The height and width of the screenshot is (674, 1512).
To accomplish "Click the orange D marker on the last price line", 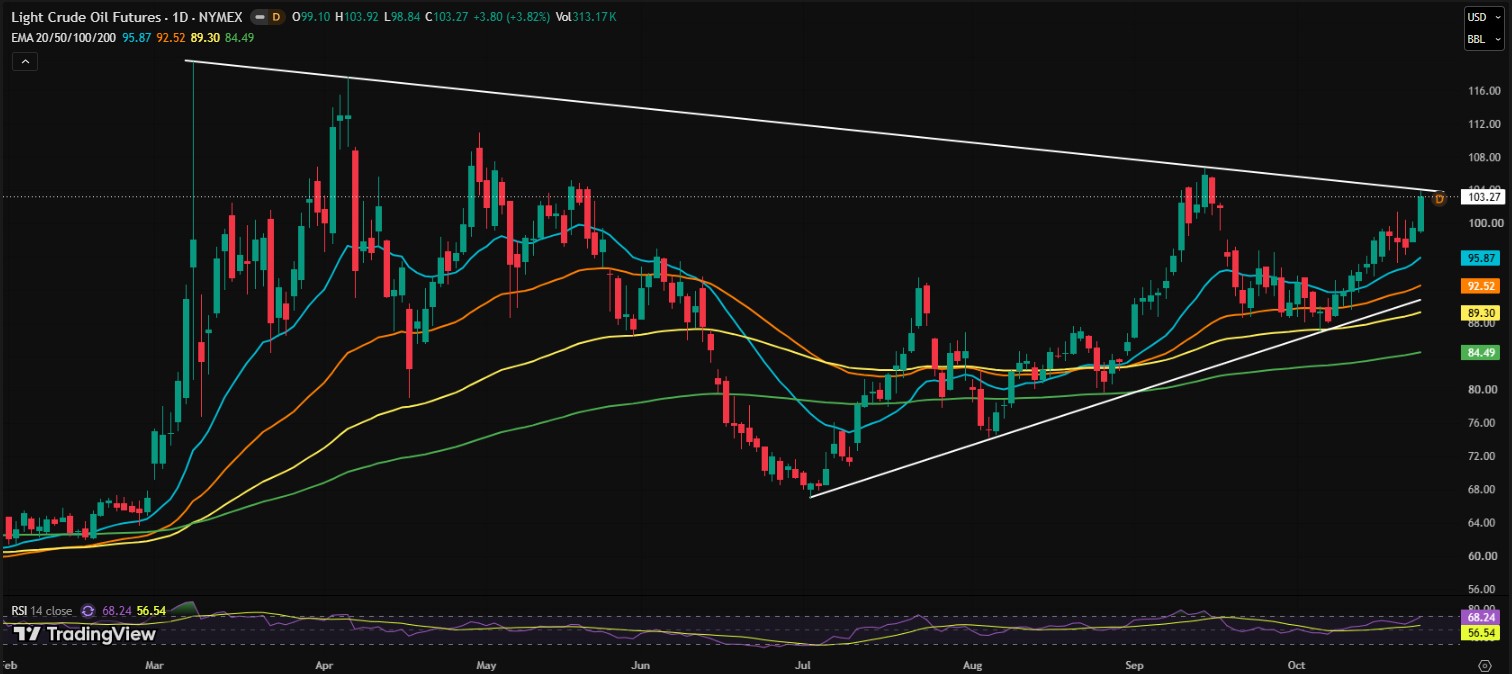I will click(x=1439, y=198).
